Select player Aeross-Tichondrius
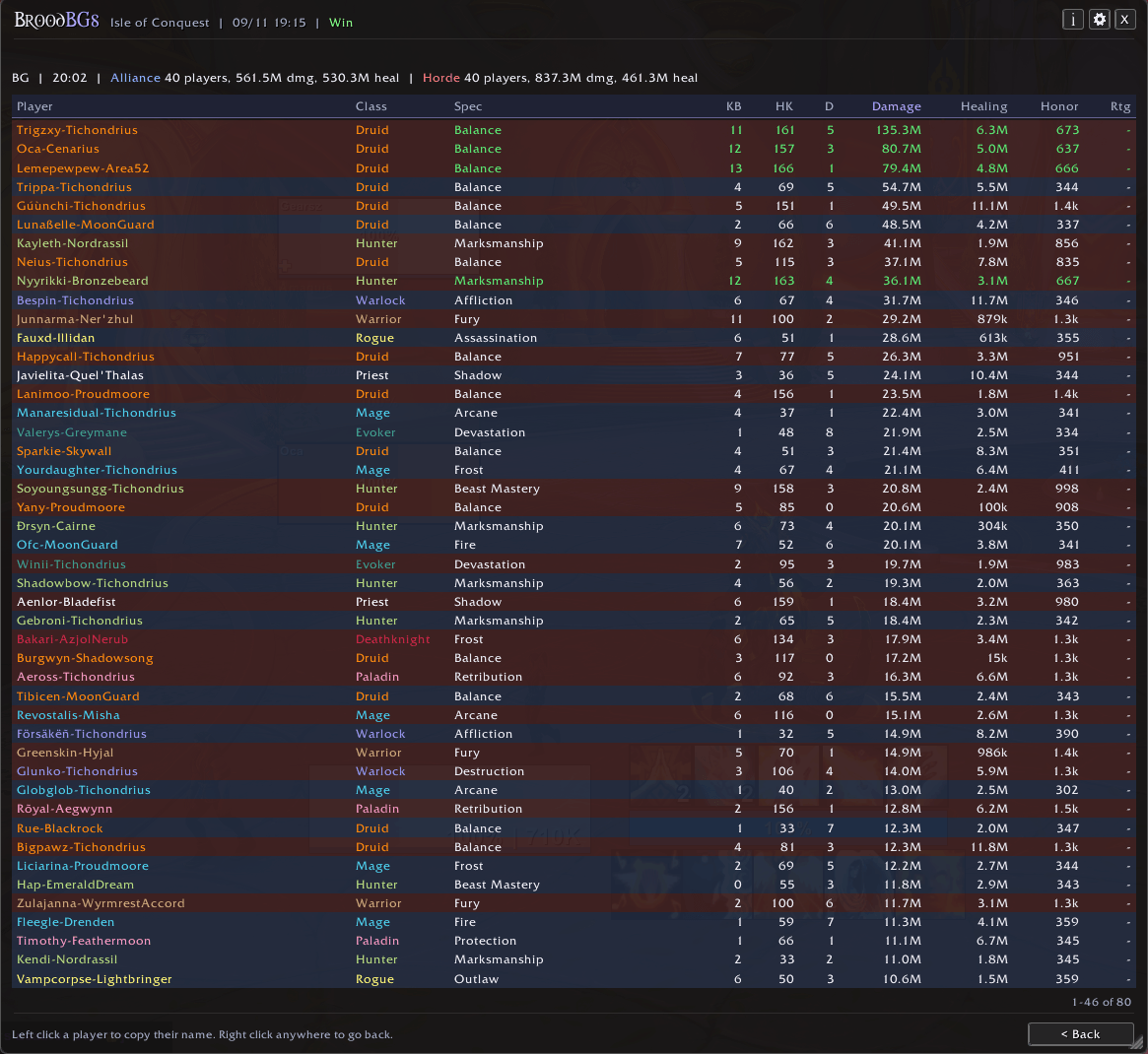The image size is (1148, 1054). tap(574, 677)
